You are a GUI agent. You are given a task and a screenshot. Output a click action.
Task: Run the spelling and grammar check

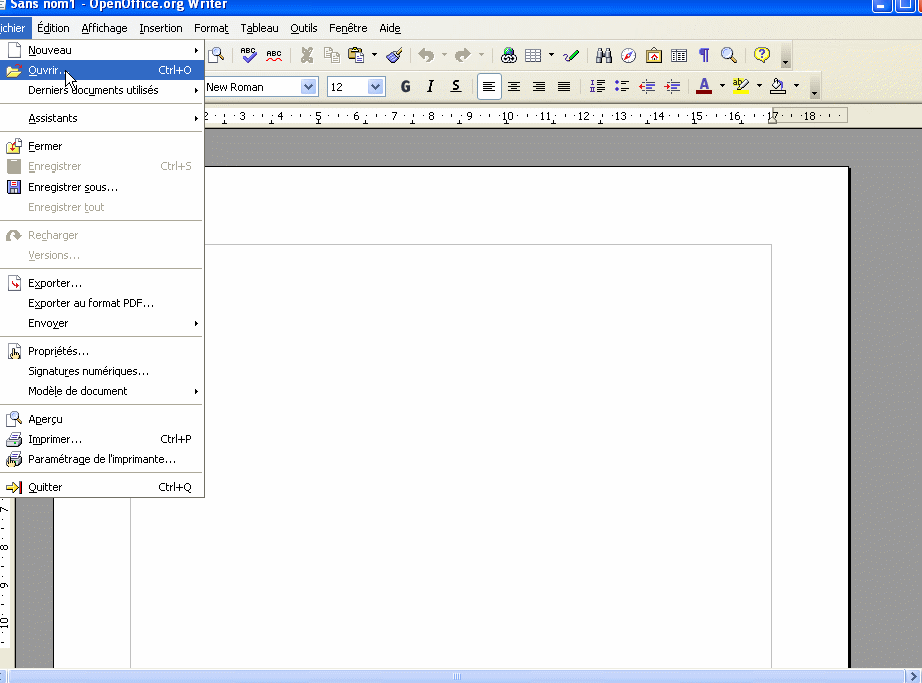click(x=249, y=55)
